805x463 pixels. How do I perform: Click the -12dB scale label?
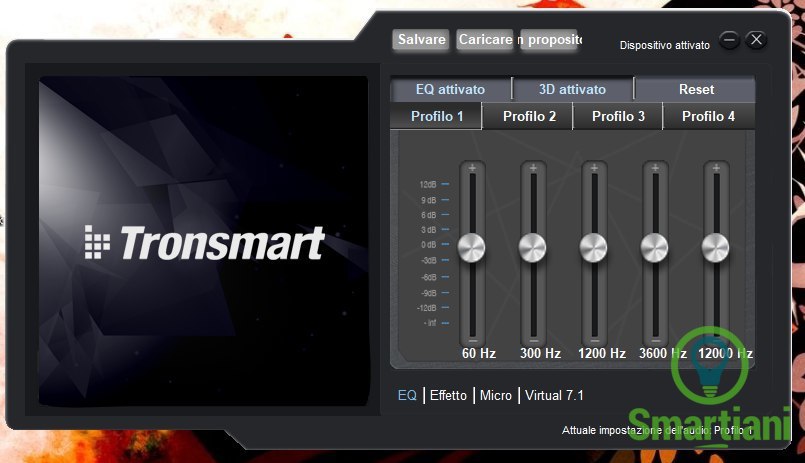click(427, 308)
